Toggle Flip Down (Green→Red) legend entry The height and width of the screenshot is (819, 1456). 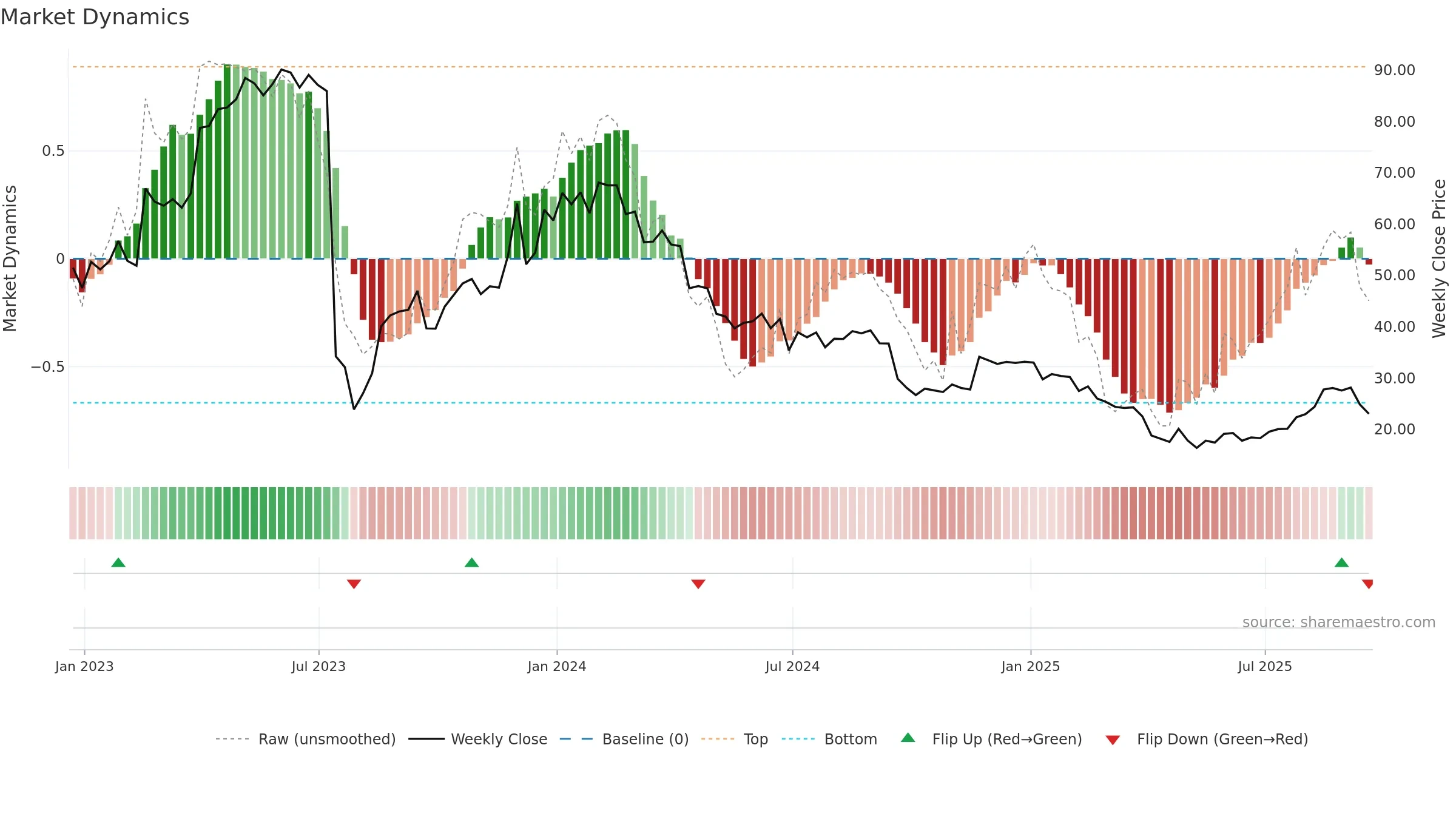coord(1207,739)
